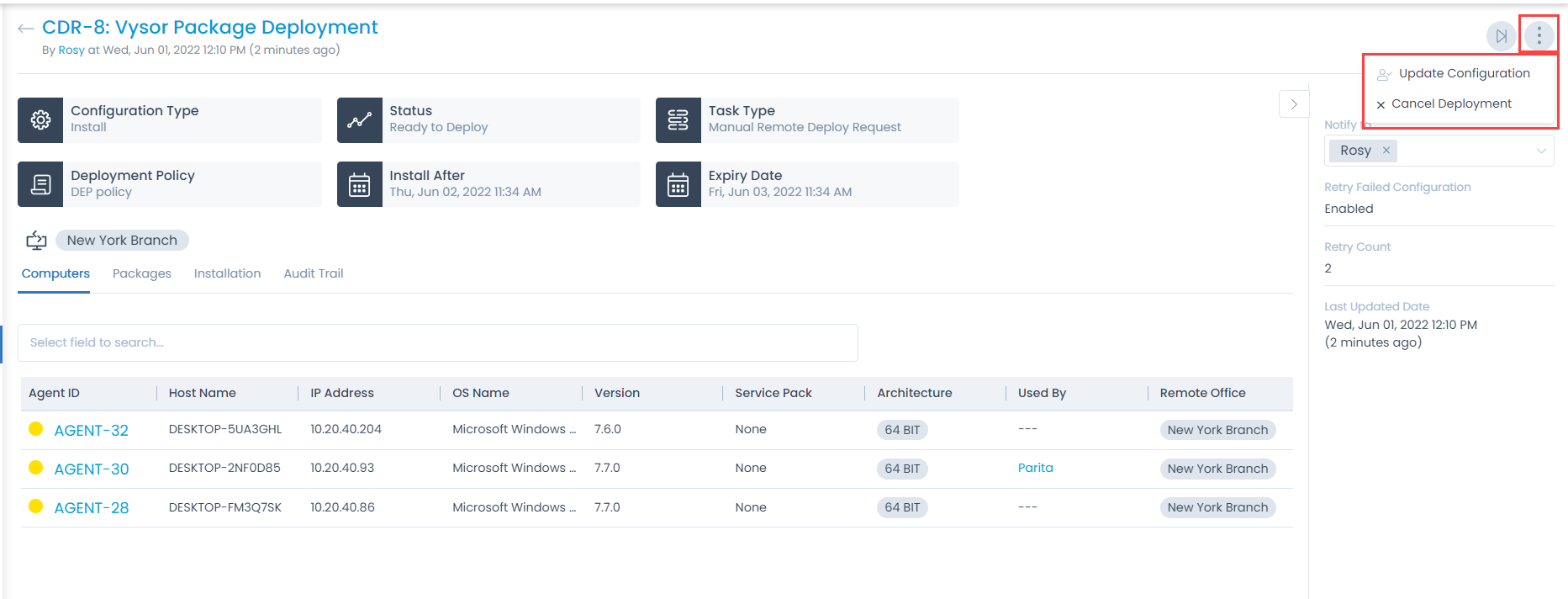Open Rosy's profile link in header

click(x=71, y=50)
